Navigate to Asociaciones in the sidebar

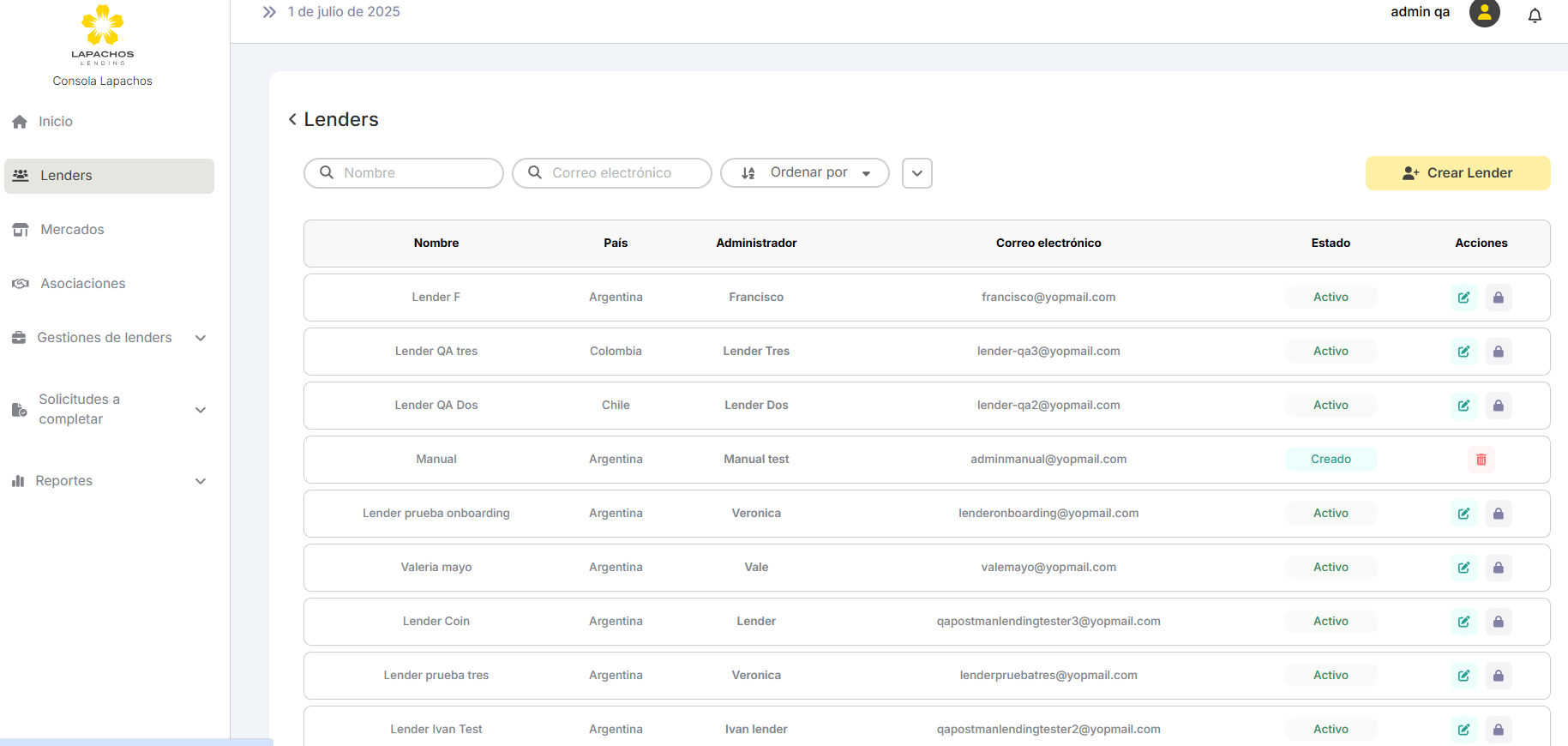click(82, 284)
